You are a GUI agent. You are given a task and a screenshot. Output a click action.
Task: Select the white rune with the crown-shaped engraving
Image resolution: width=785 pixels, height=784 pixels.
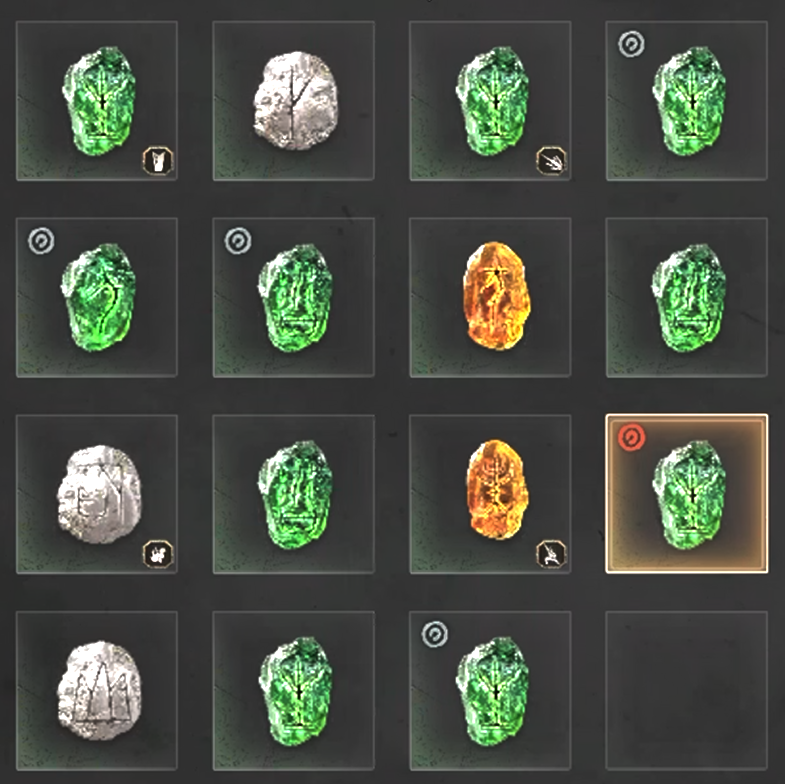[x=99, y=690]
